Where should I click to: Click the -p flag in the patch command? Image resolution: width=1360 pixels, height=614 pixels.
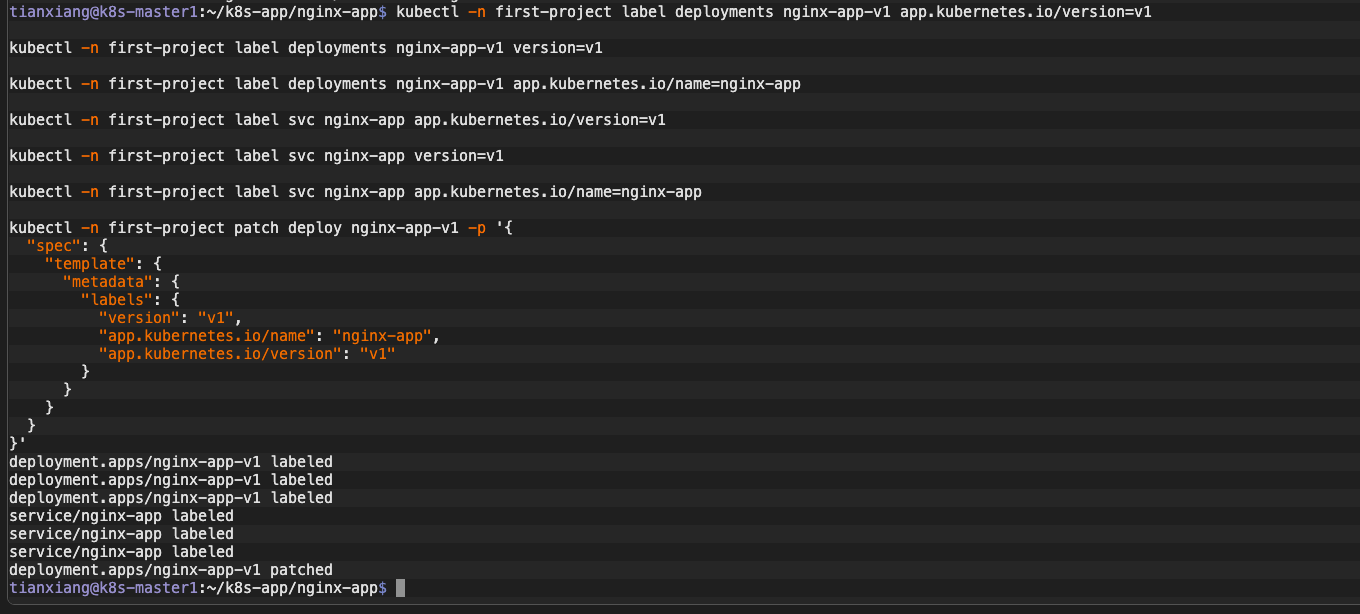[476, 228]
